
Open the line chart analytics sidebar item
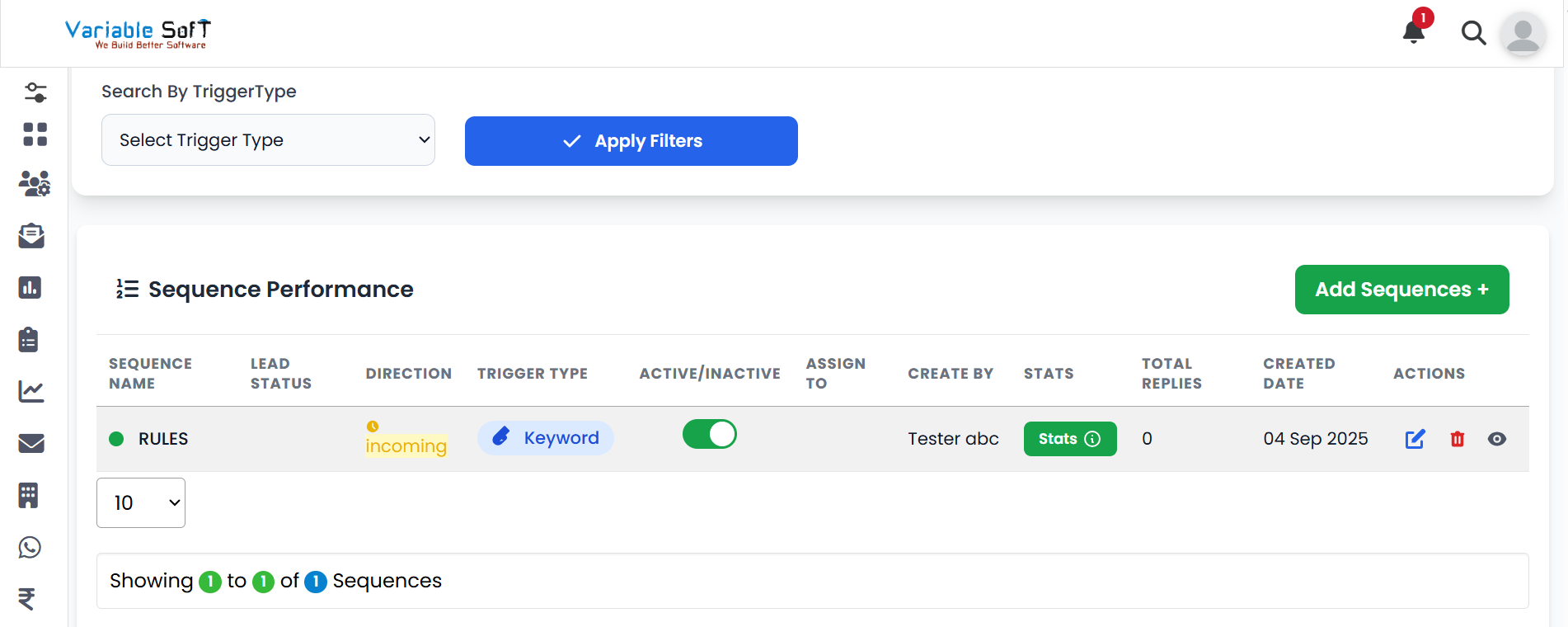pyautogui.click(x=31, y=391)
